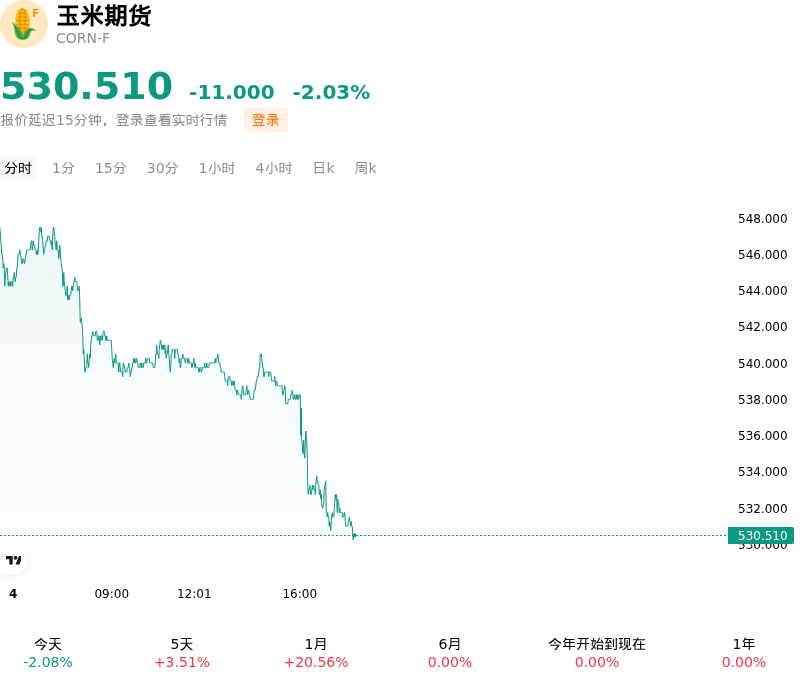Select the 1年 range option
Viewport: 800px width, 682px height.
click(x=743, y=653)
